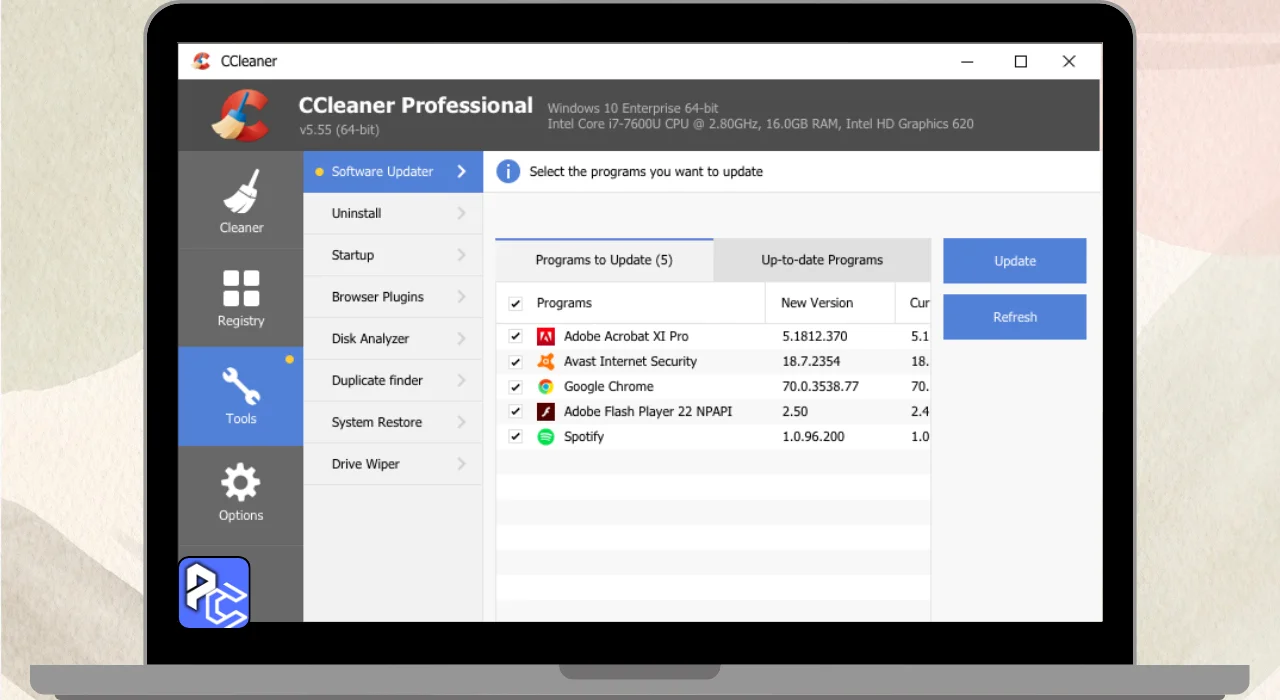
Task: Expand the Software Updater chevron
Action: point(461,171)
